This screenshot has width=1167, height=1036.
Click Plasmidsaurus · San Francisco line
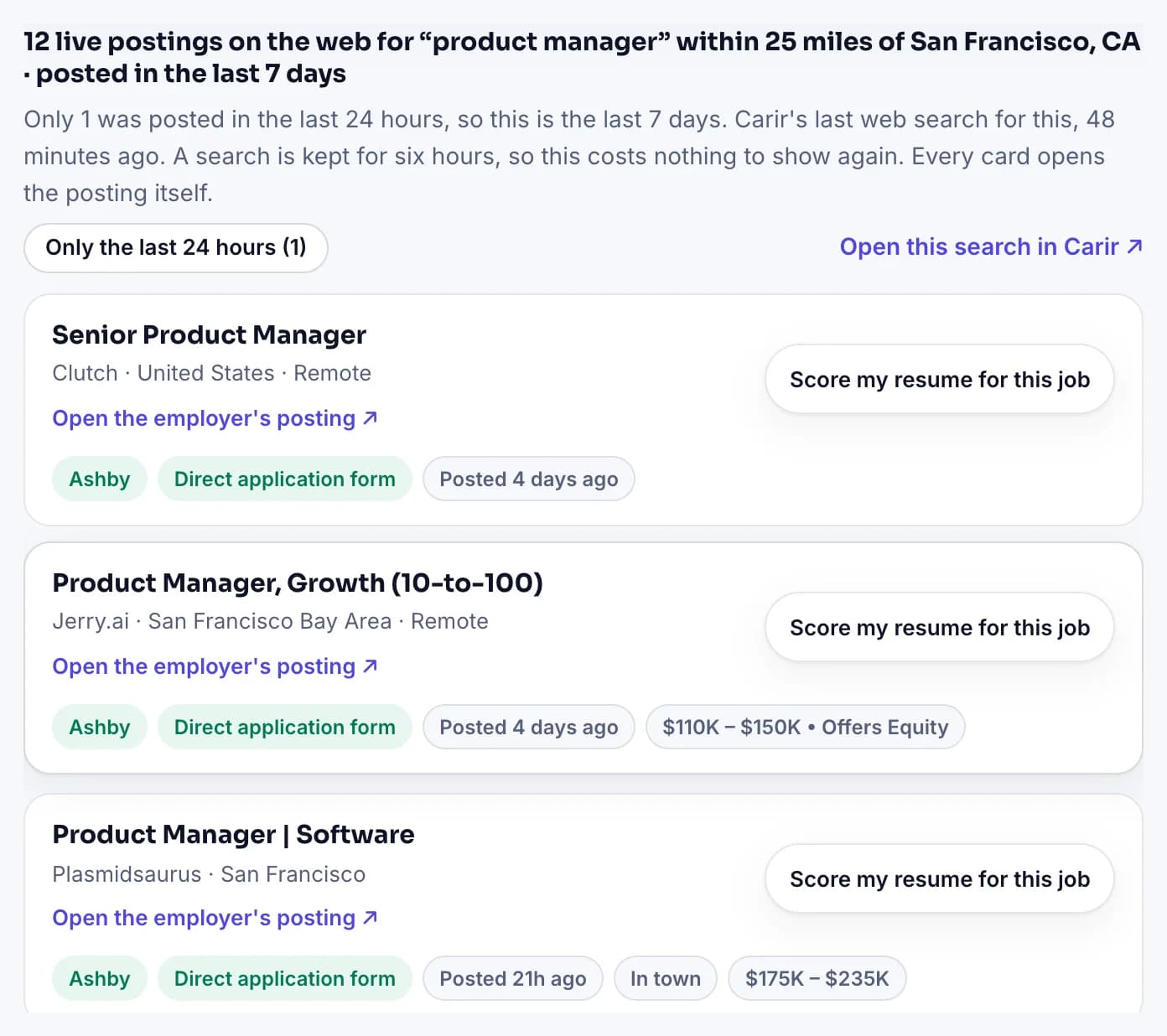[209, 874]
